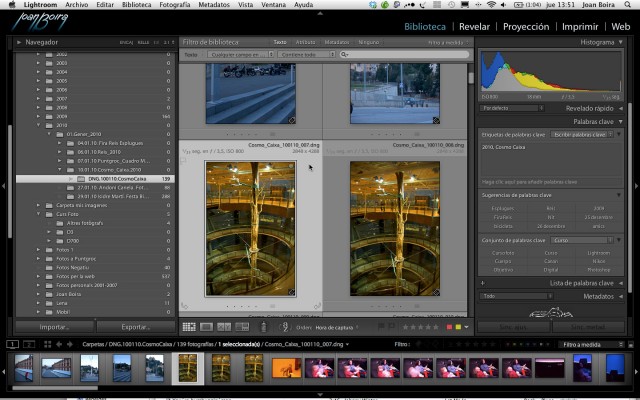Open the main window display button 1

[12, 344]
